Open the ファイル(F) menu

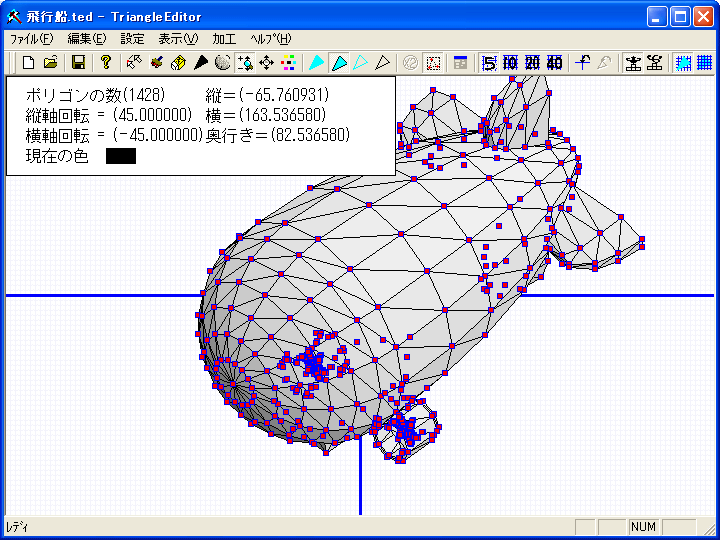[x=31, y=39]
